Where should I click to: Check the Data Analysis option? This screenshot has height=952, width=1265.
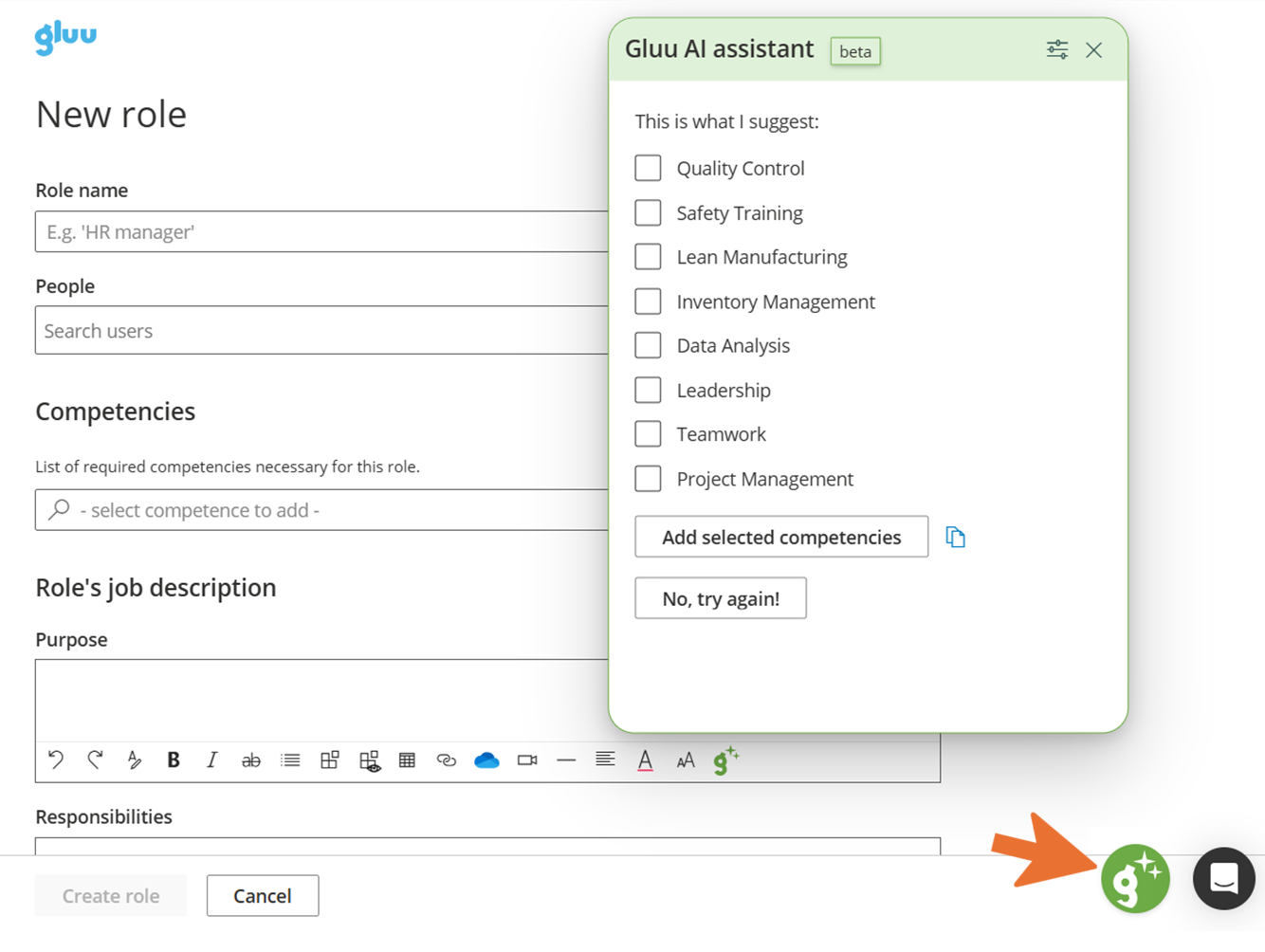[x=648, y=345]
